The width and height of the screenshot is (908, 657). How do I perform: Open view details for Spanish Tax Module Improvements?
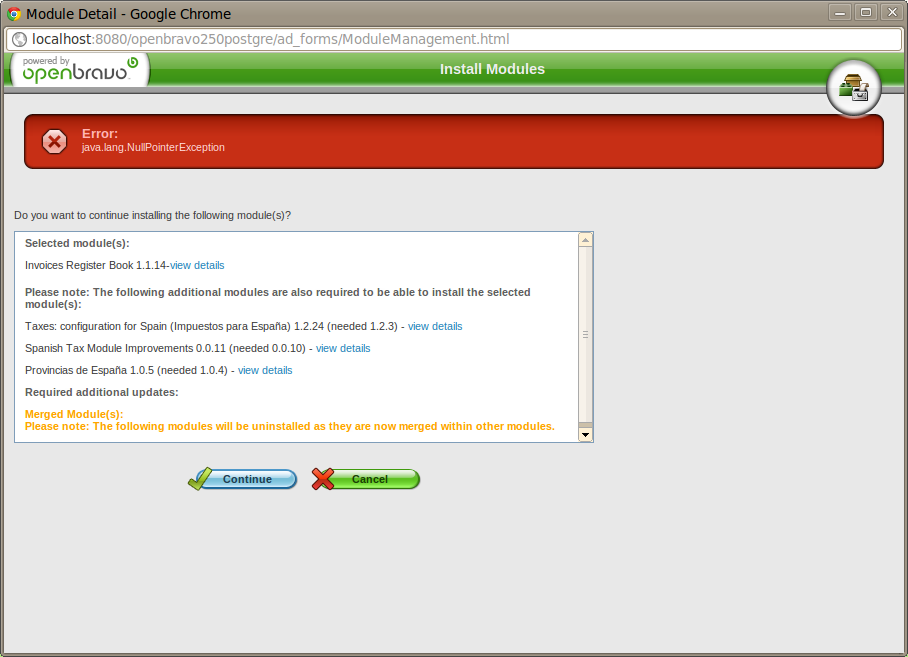coord(343,348)
